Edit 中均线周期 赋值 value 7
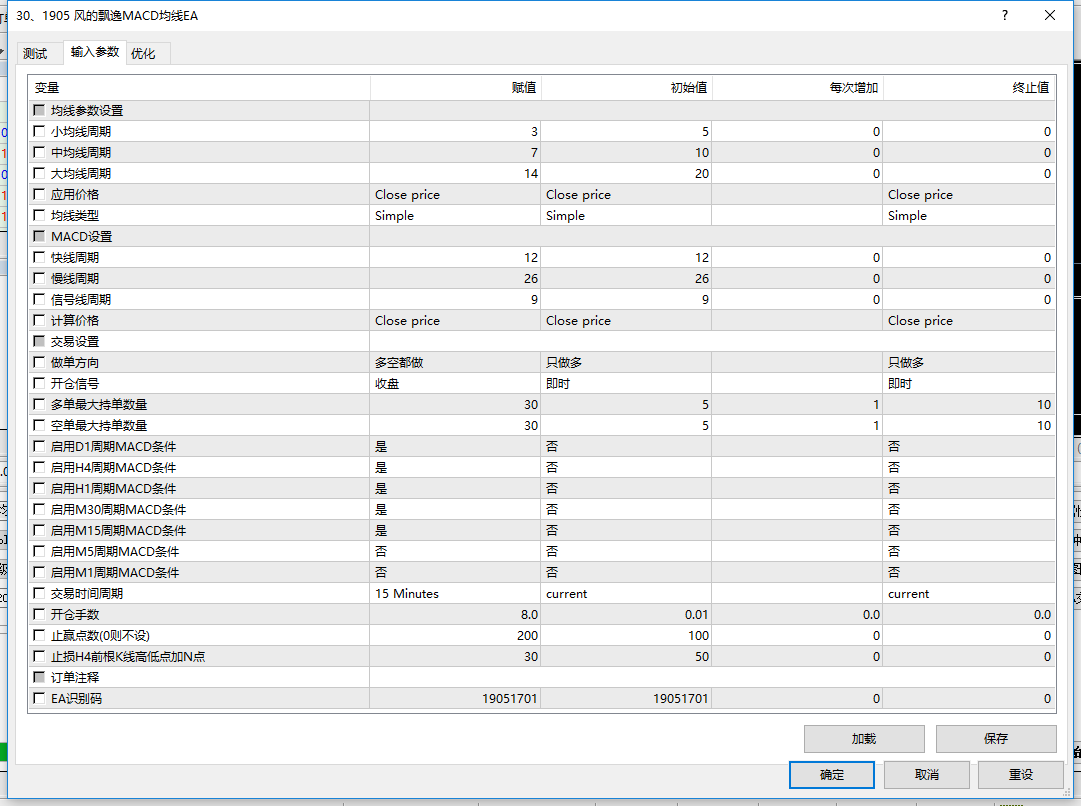This screenshot has width=1081, height=806. [455, 152]
